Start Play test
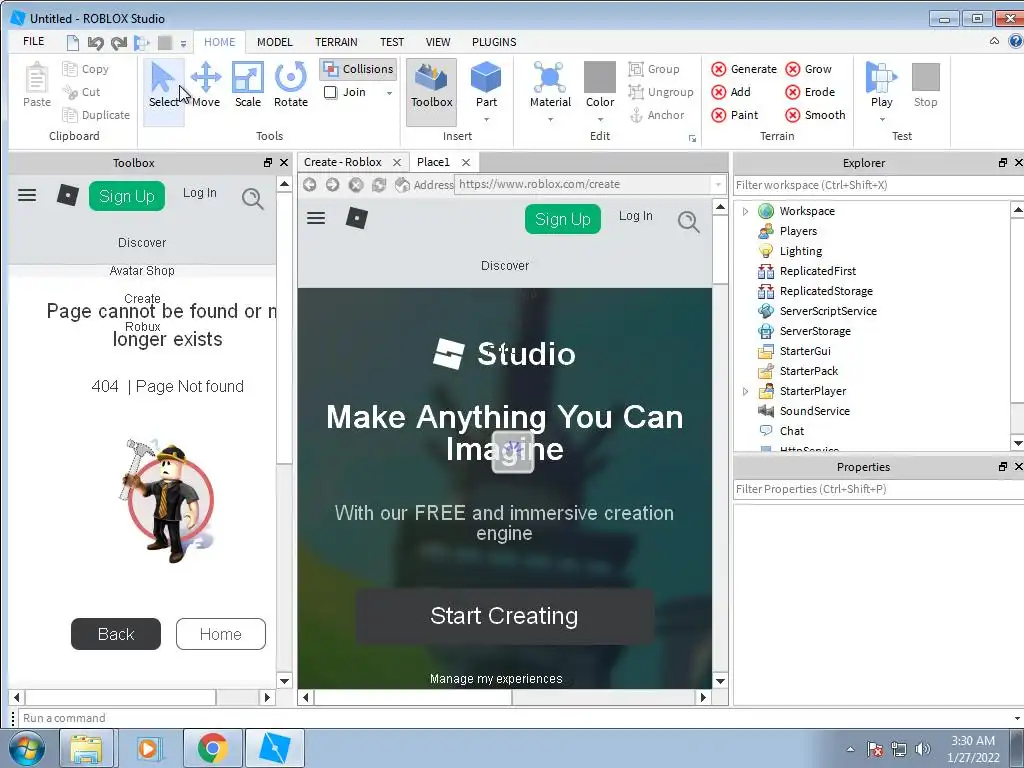Image resolution: width=1024 pixels, height=768 pixels. [x=881, y=84]
